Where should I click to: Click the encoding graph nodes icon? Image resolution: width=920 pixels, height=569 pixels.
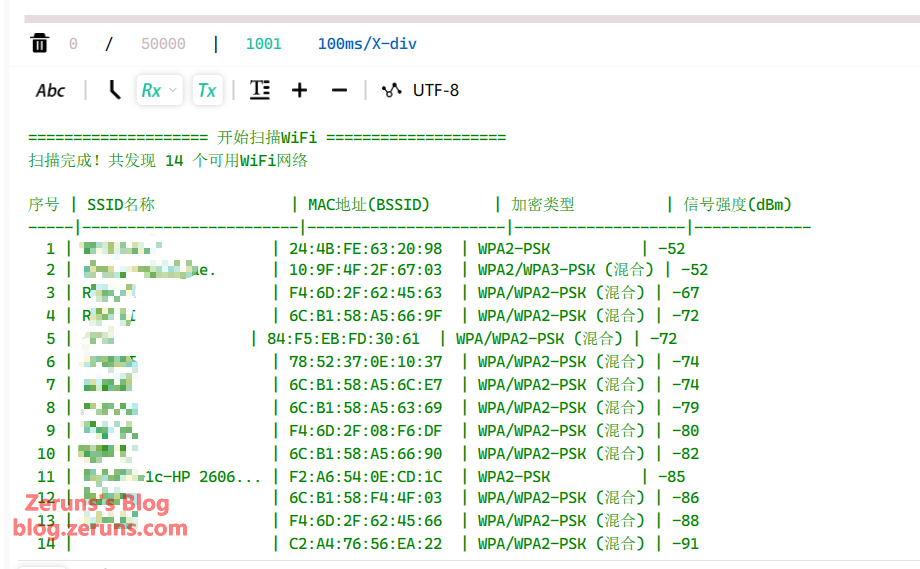(391, 90)
